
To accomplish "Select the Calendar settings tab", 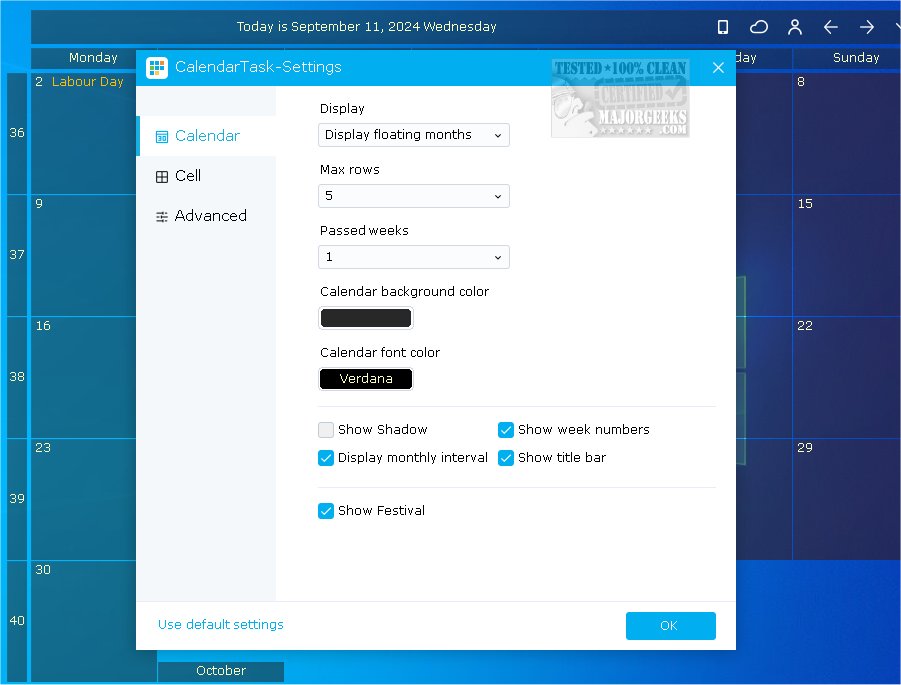I will tap(206, 136).
